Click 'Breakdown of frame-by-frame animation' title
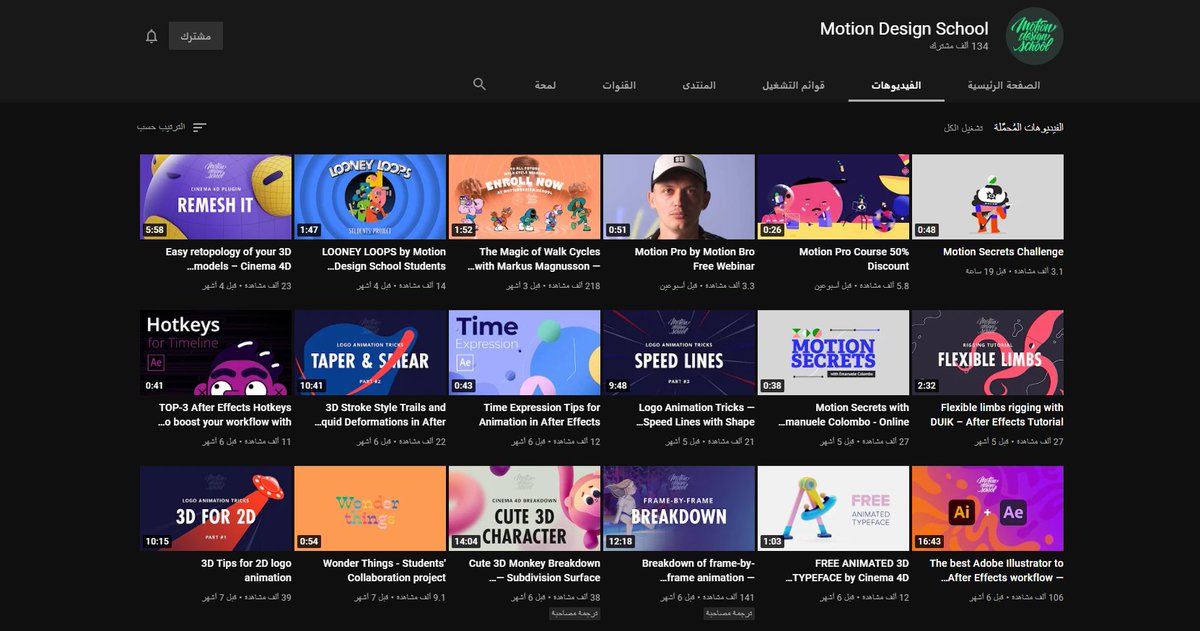Image resolution: width=1200 pixels, height=631 pixels. point(698,570)
